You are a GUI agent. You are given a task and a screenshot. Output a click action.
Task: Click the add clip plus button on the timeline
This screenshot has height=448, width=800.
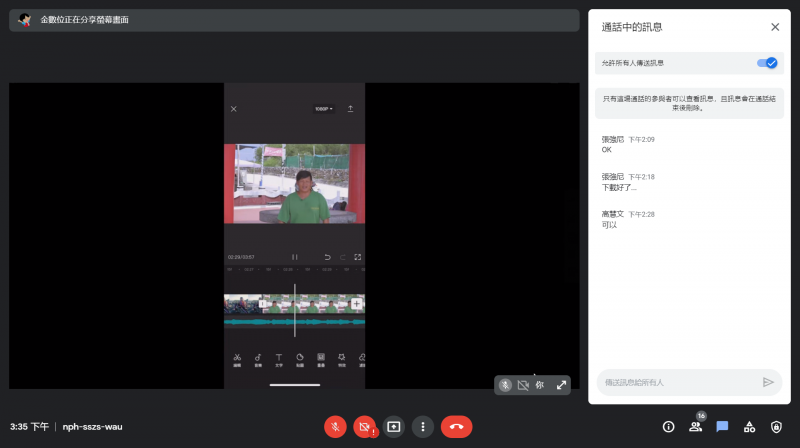tap(356, 303)
